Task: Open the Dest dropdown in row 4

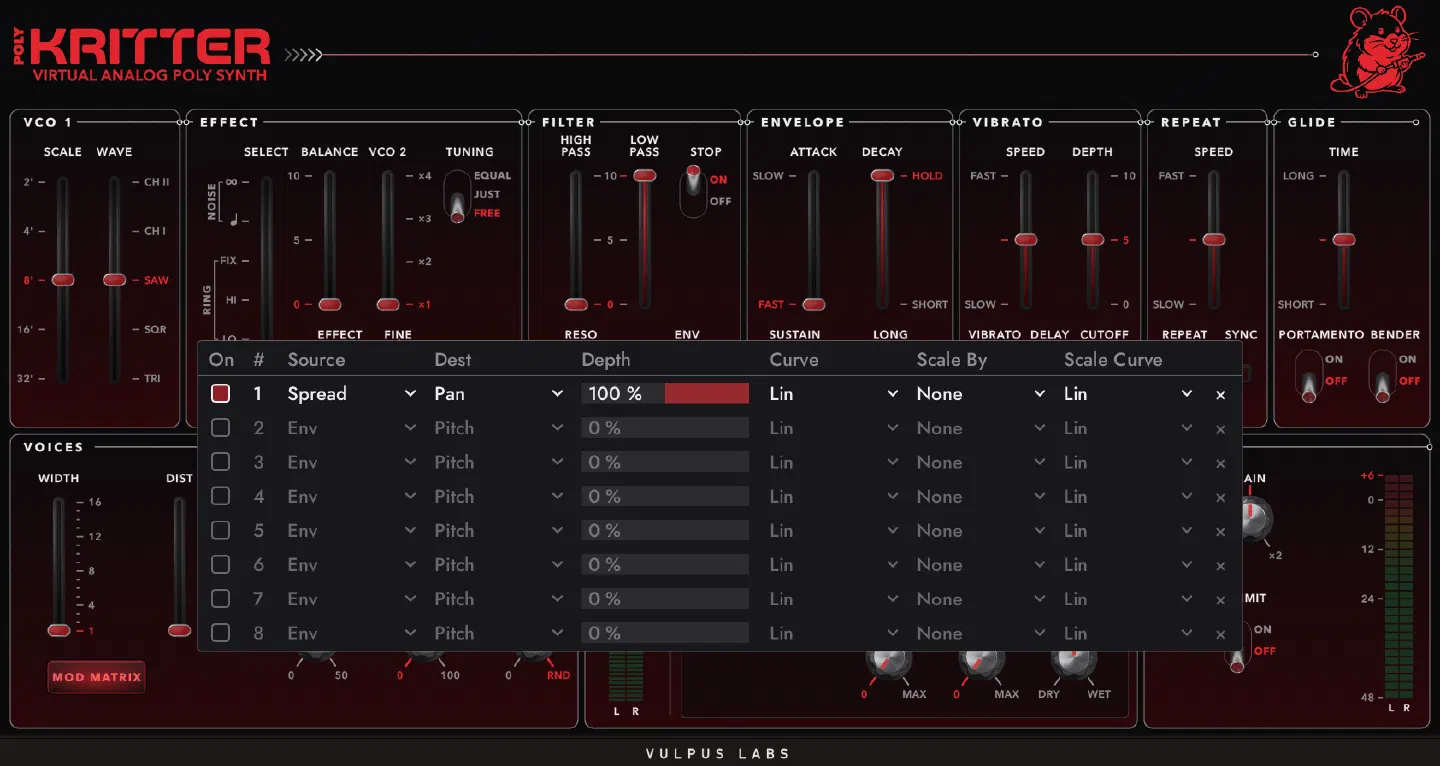Action: [499, 496]
